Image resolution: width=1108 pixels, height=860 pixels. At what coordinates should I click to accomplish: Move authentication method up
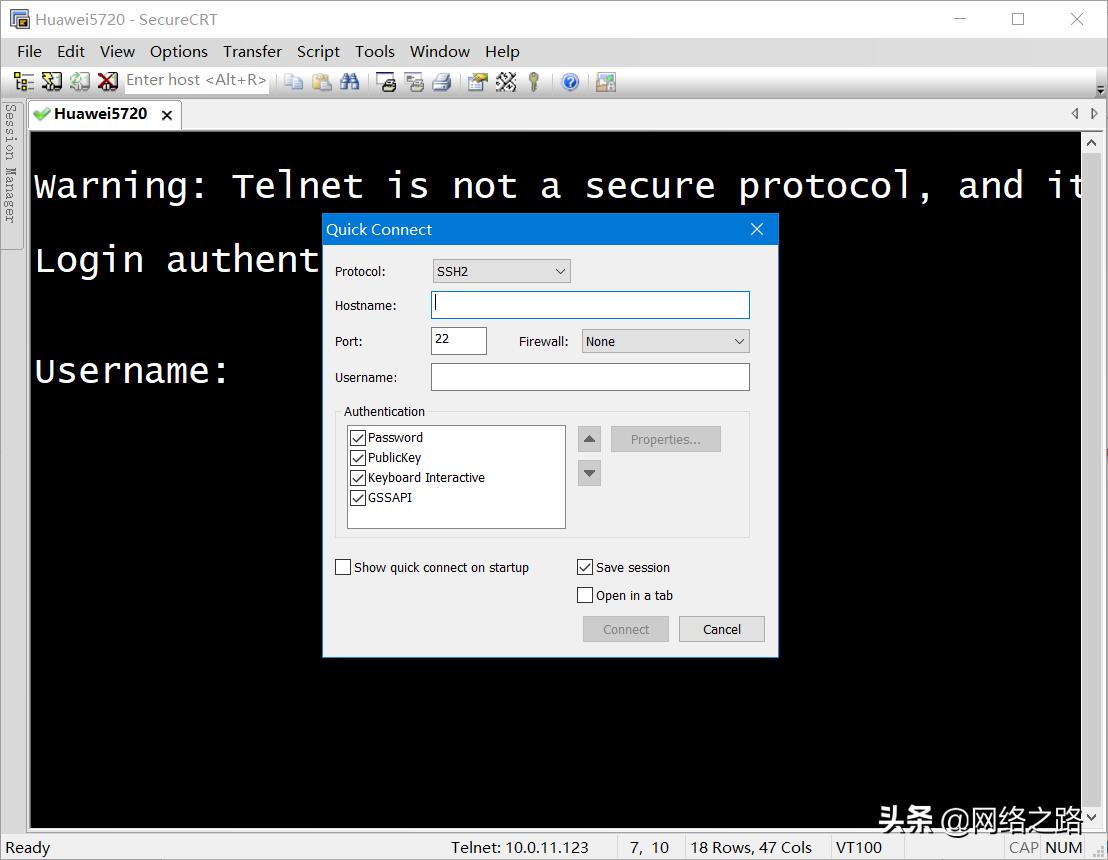pos(589,439)
